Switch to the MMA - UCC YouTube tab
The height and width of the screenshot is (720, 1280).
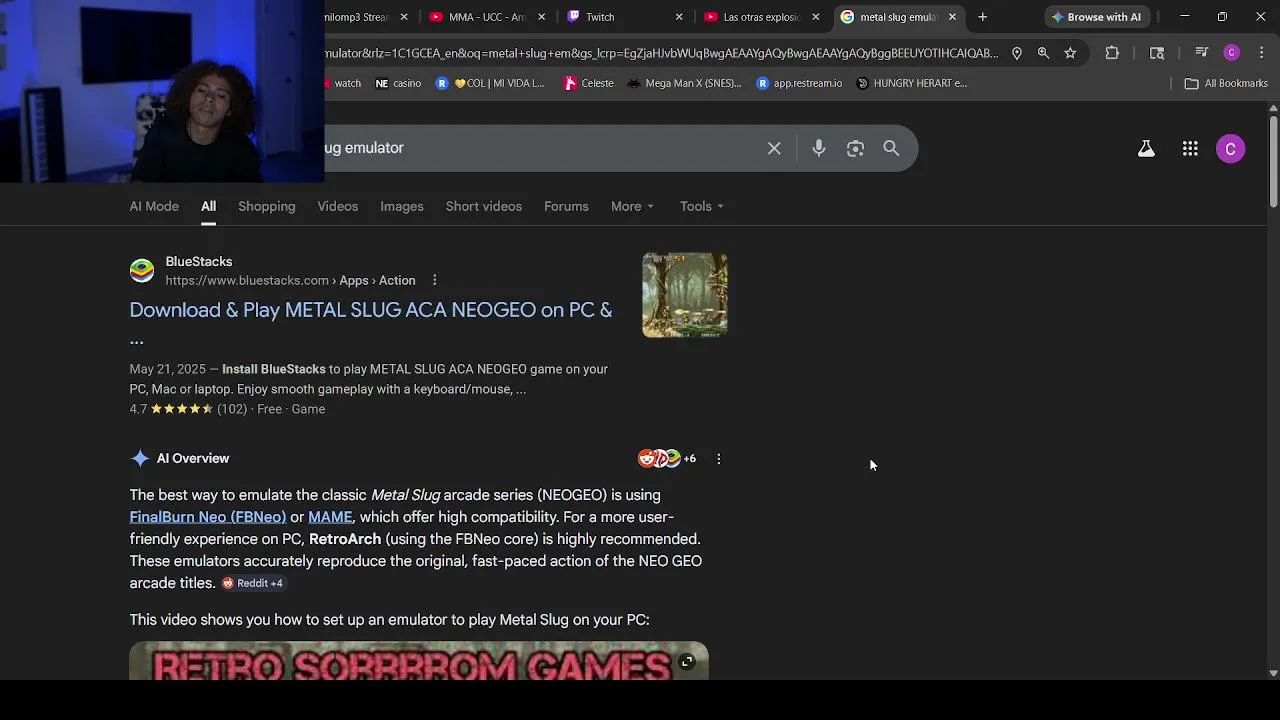[x=486, y=17]
